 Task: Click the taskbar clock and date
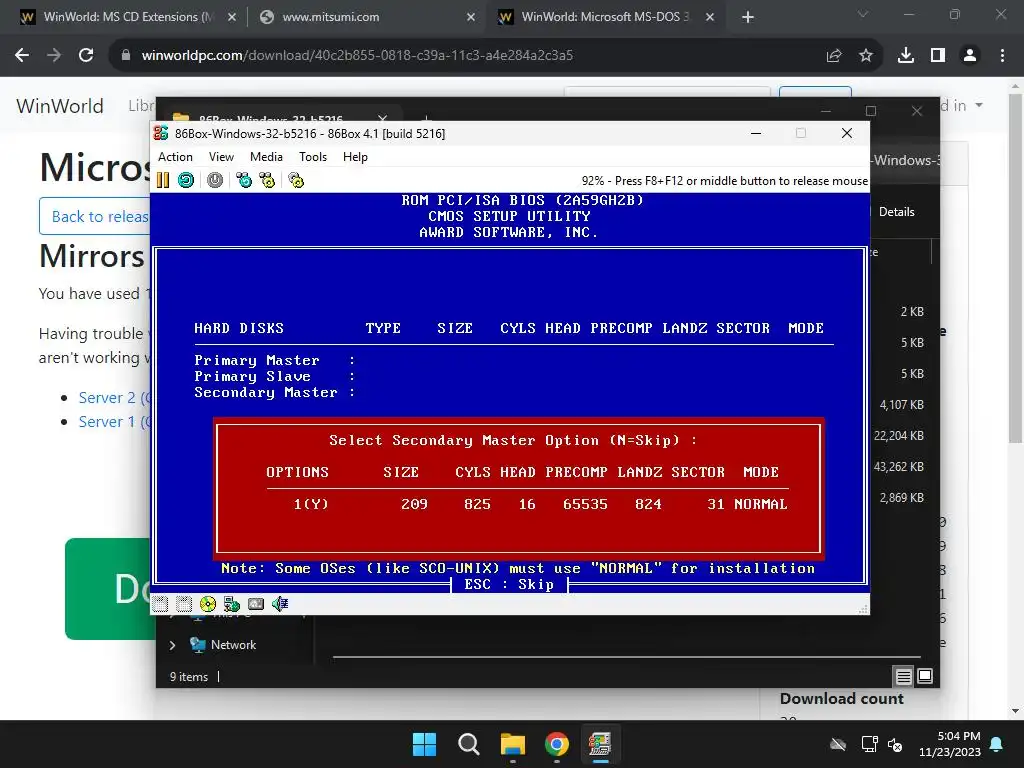coord(950,744)
